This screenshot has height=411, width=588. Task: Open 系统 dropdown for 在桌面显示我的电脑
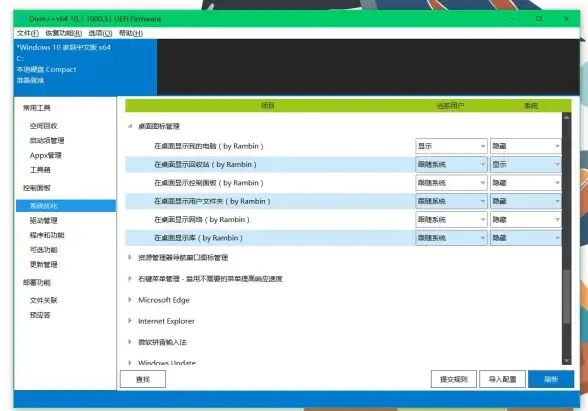[525, 146]
